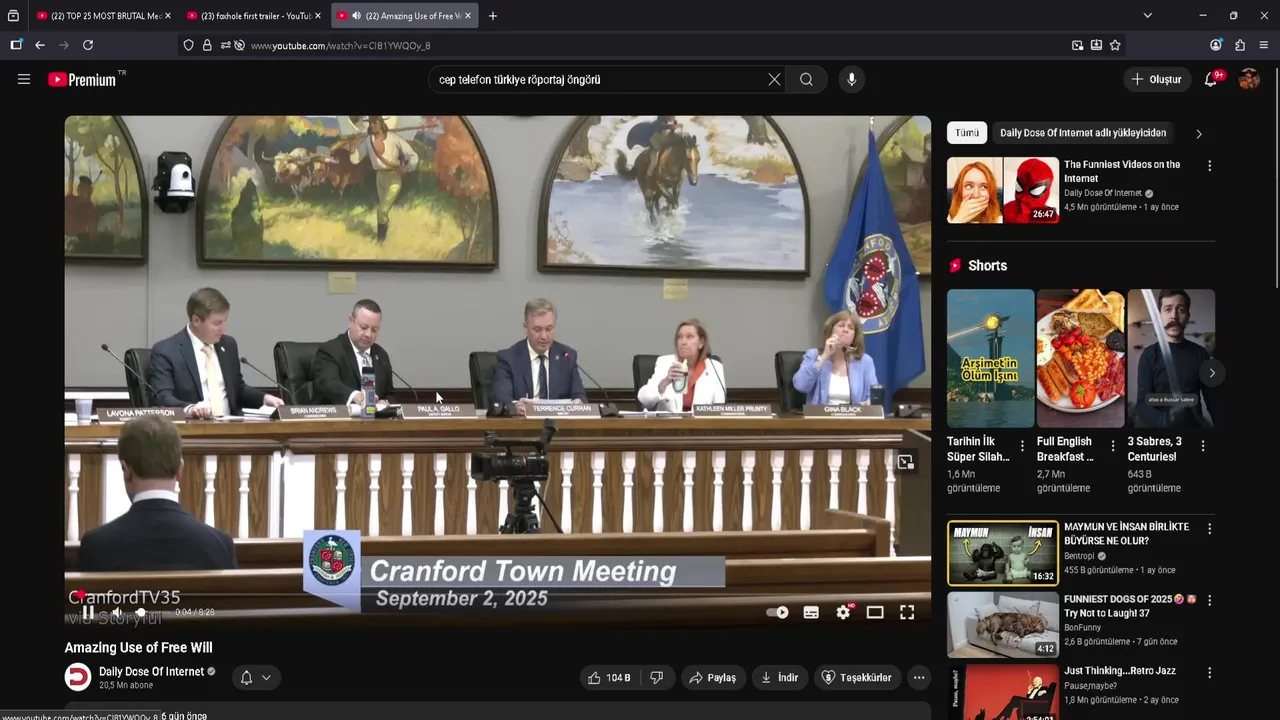Image resolution: width=1280 pixels, height=720 pixels.
Task: Open Just Thinking...Retro Jazz video title
Action: (1119, 670)
